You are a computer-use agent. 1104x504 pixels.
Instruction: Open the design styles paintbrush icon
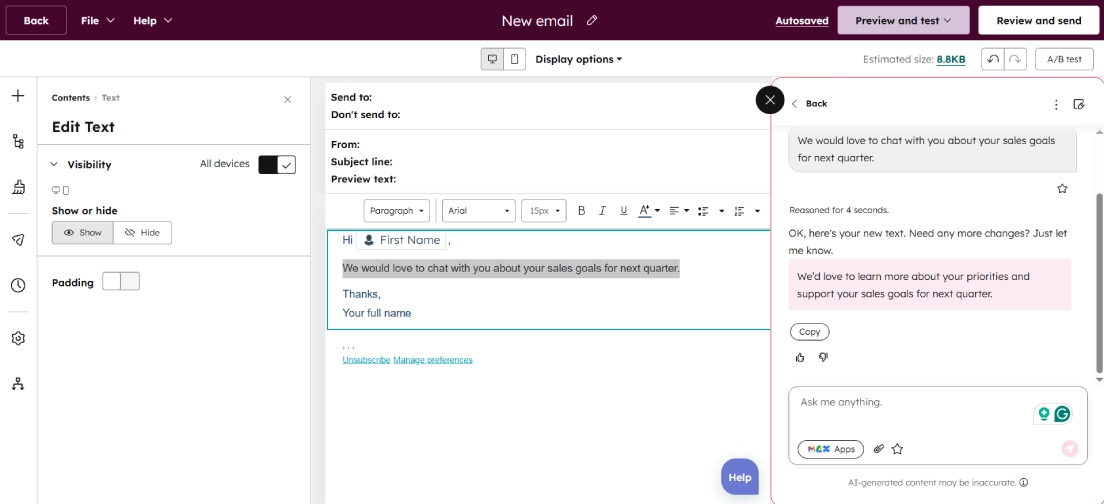point(18,187)
